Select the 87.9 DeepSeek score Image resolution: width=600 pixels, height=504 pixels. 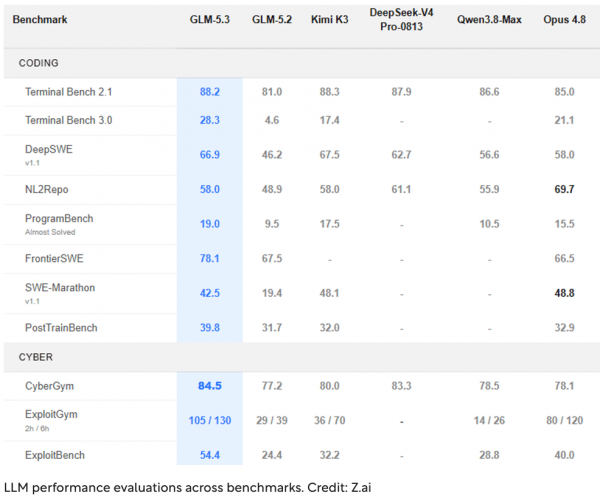pos(401,92)
